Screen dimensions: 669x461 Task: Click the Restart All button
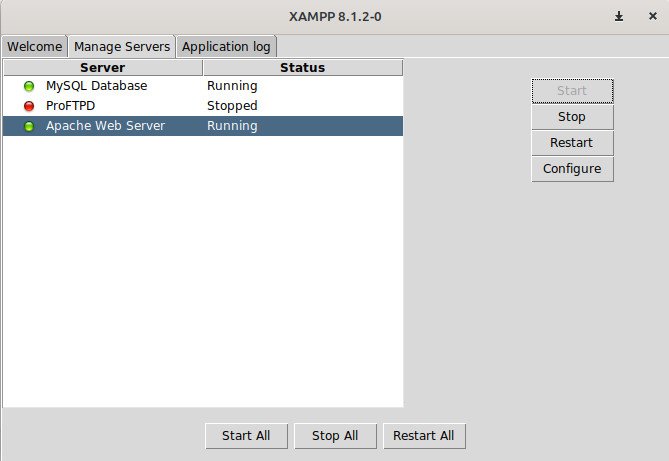coord(423,436)
